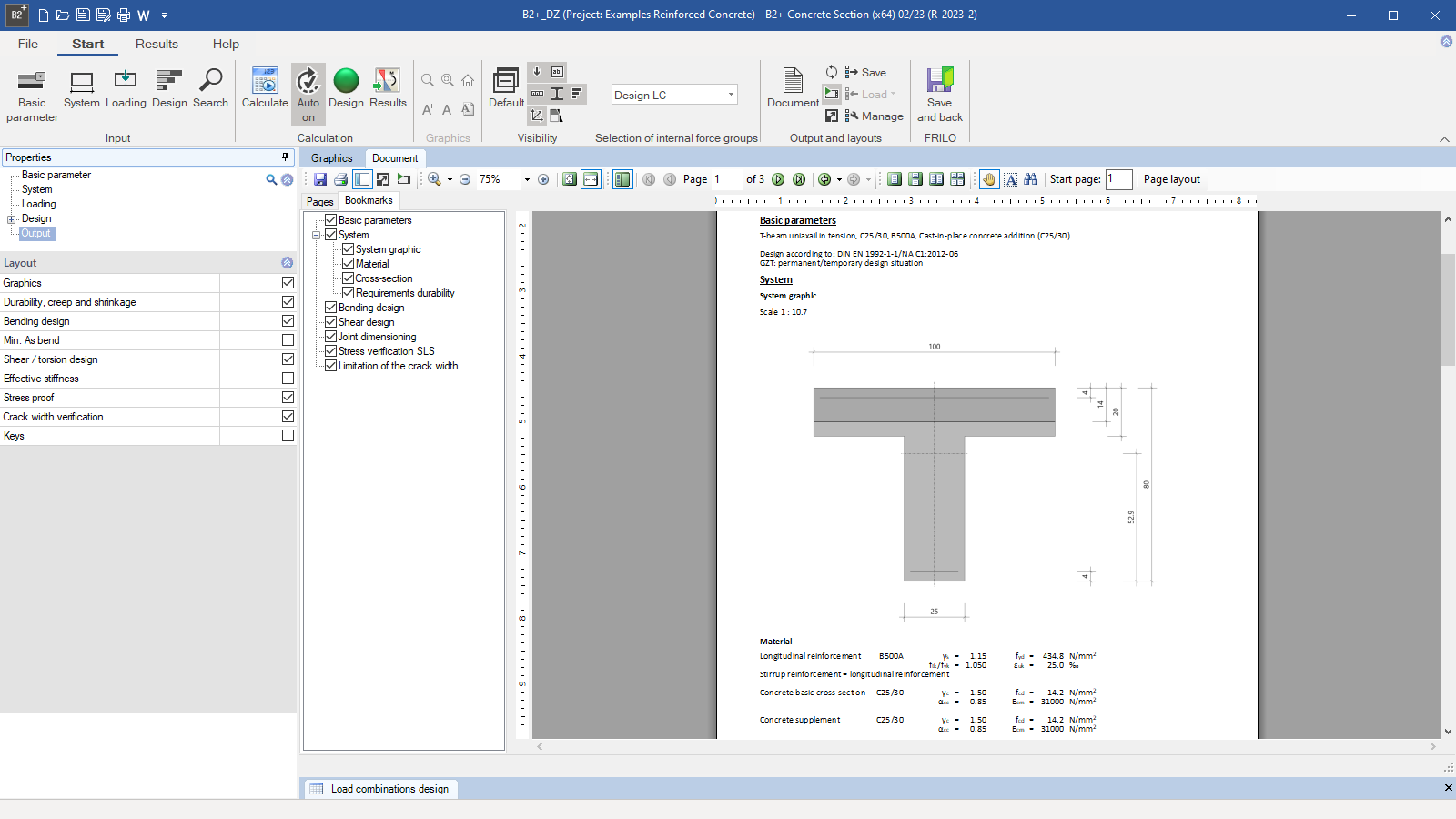
Task: Select the hand pan tool icon
Action: [x=989, y=179]
